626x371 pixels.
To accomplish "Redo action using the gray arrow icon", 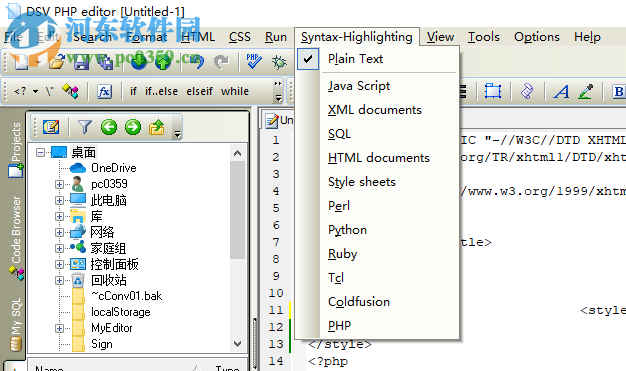I will (221, 62).
